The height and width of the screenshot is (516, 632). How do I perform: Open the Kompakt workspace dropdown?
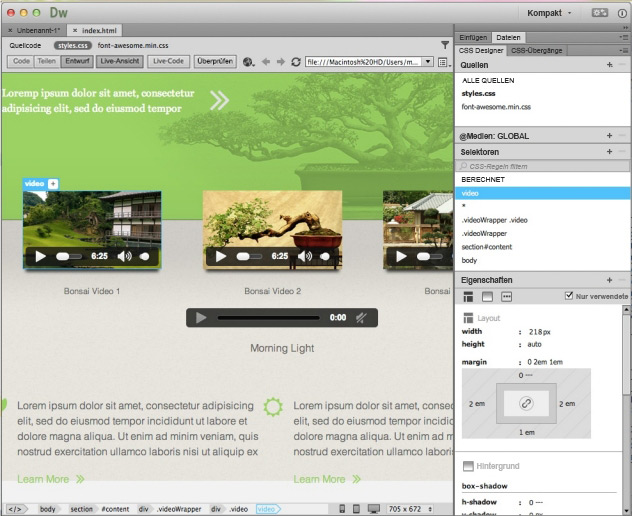pos(549,13)
